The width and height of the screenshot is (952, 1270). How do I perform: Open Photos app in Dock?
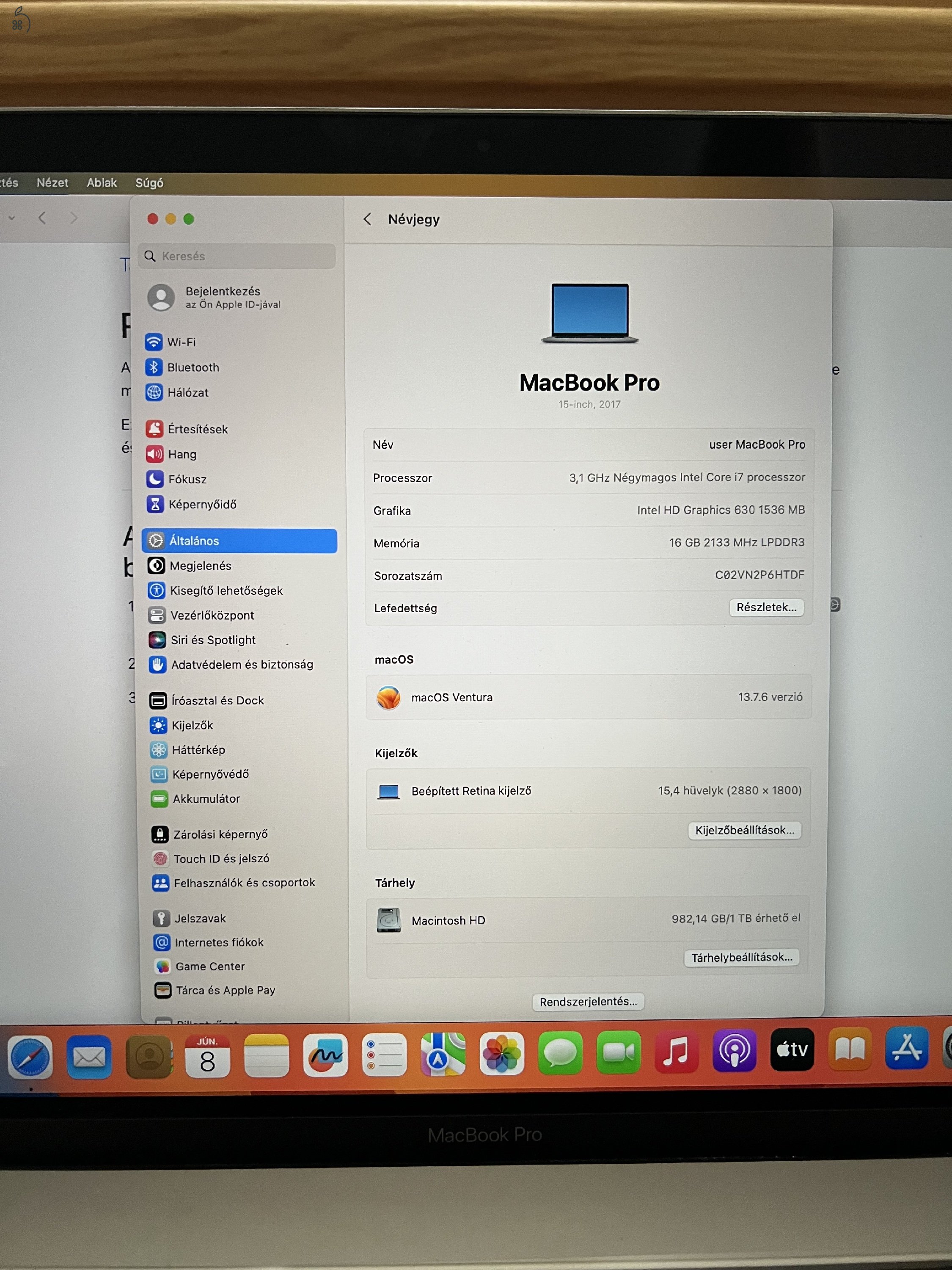coord(501,1054)
